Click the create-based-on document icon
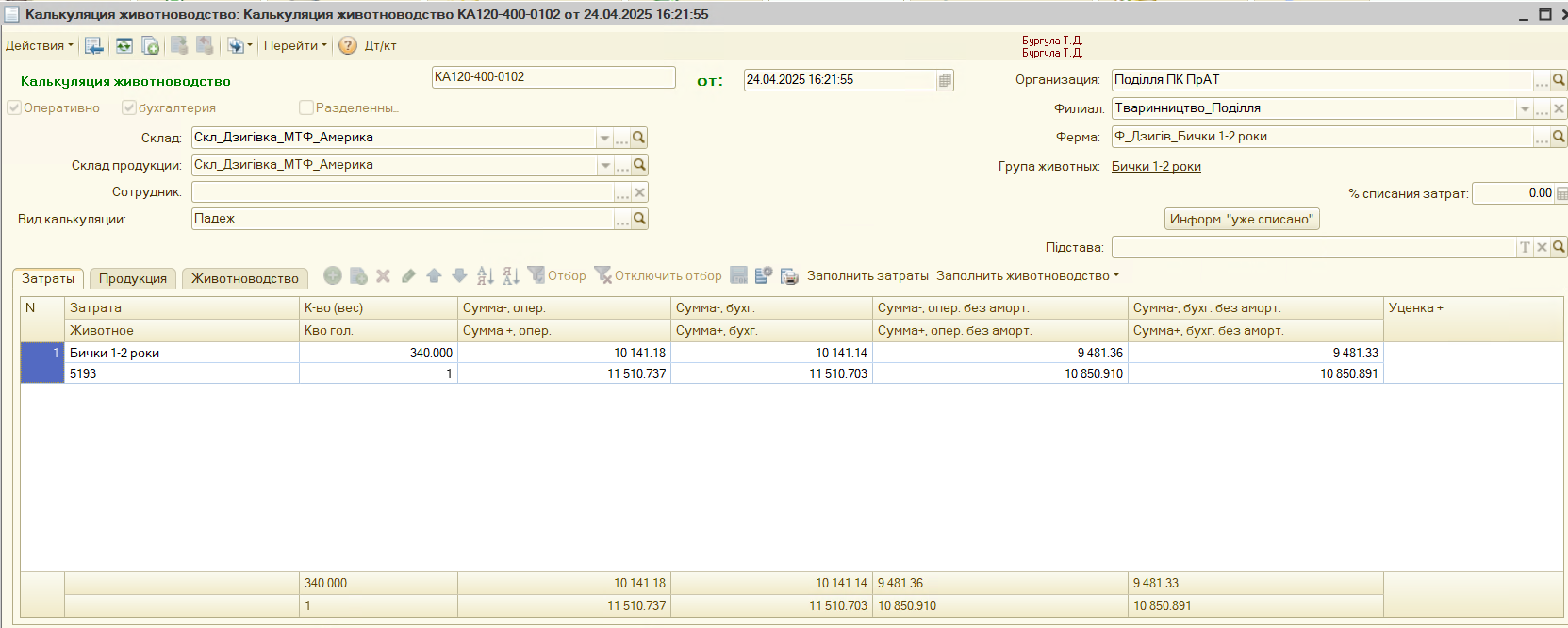The width and height of the screenshot is (1568, 628). [x=235, y=45]
